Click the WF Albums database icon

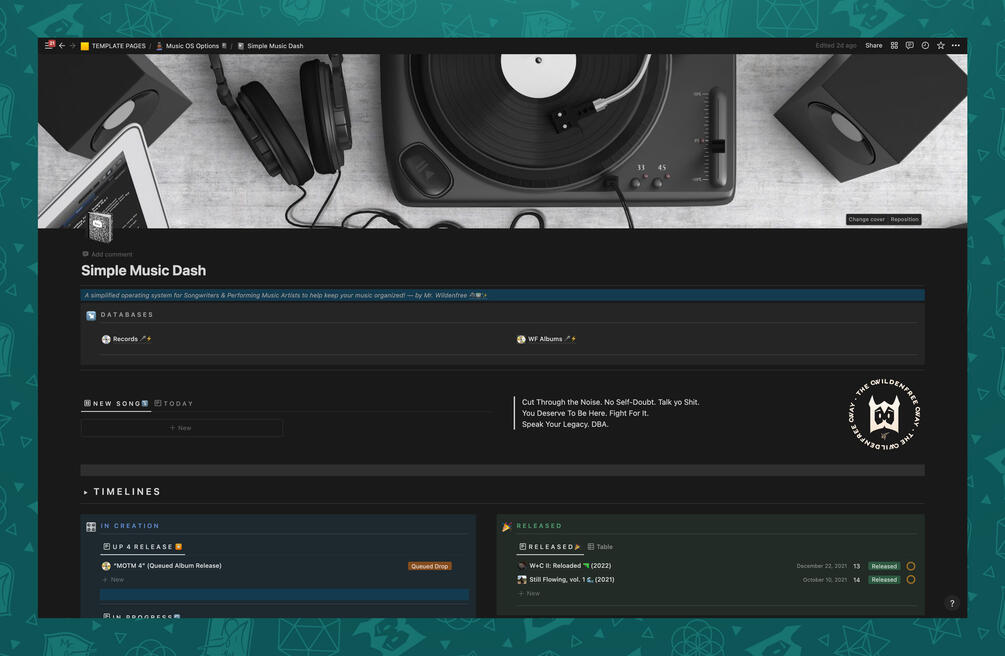(521, 339)
